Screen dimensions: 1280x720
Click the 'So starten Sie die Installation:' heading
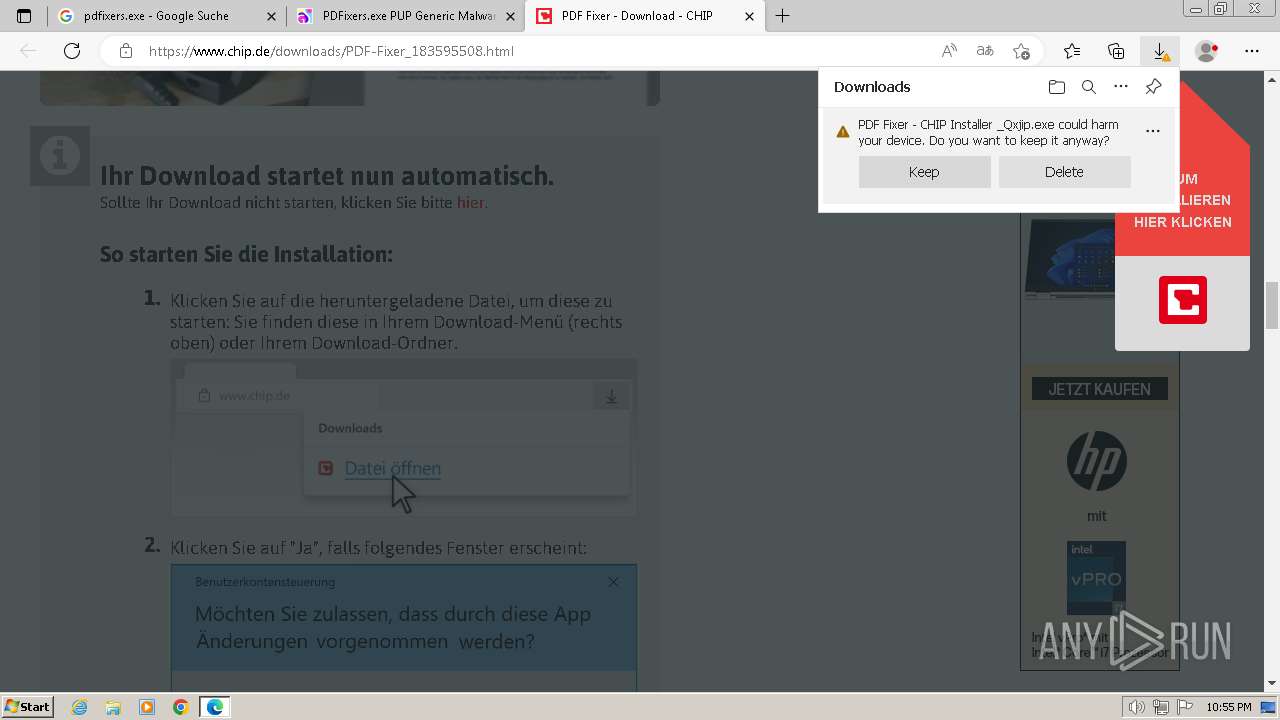[x=246, y=254]
